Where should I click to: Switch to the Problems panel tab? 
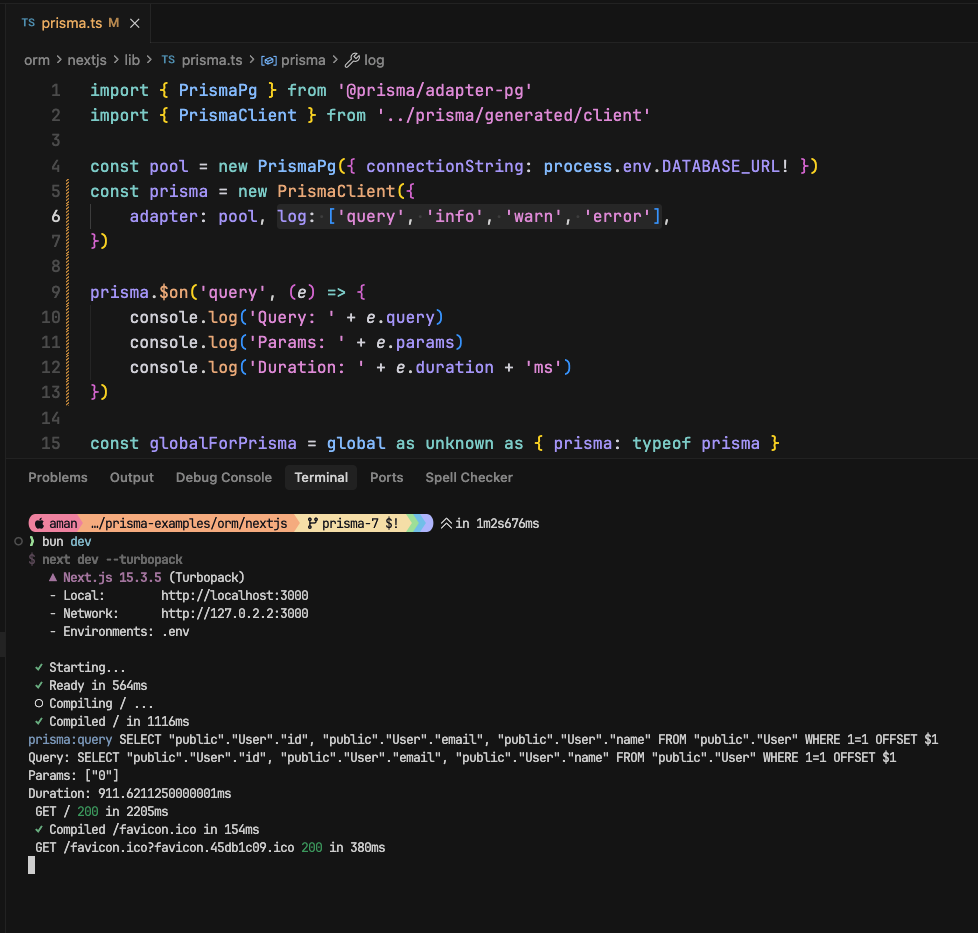(58, 478)
